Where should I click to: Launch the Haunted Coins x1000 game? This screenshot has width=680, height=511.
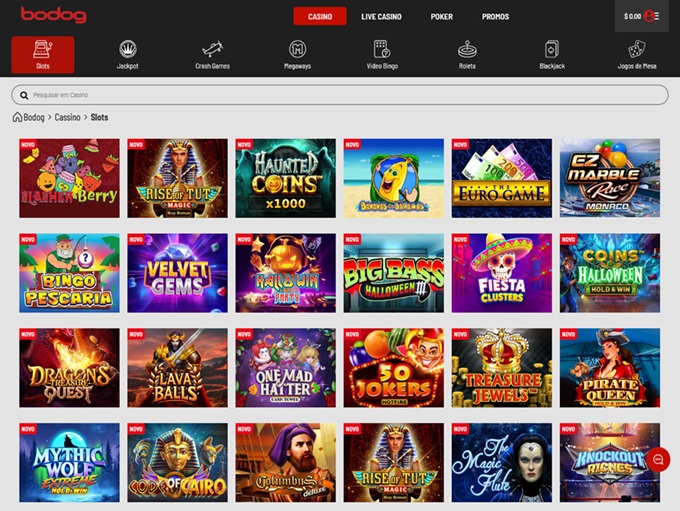click(285, 178)
